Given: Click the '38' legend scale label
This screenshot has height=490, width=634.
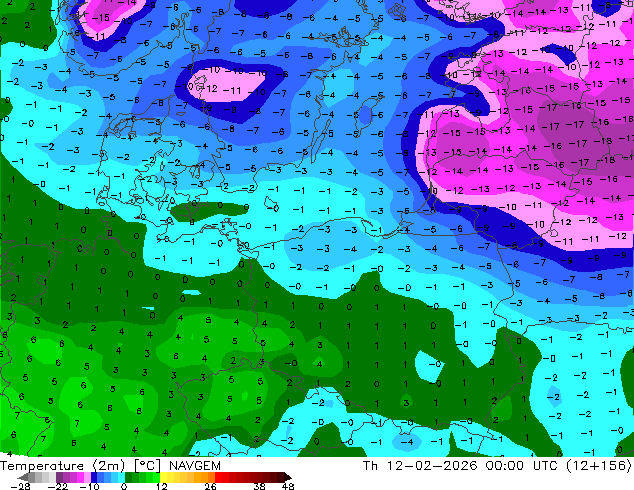Looking at the screenshot, I should tap(260, 486).
